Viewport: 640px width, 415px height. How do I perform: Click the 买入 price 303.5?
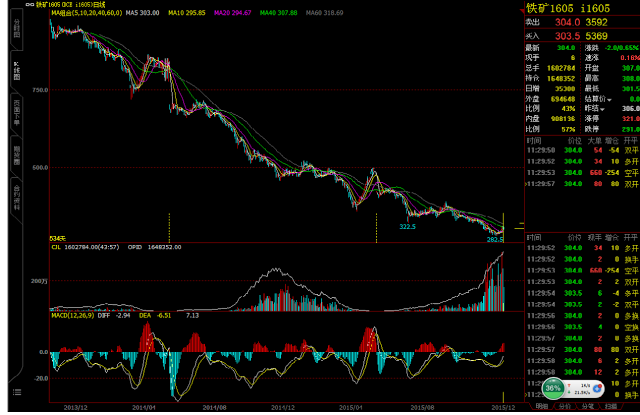click(567, 36)
